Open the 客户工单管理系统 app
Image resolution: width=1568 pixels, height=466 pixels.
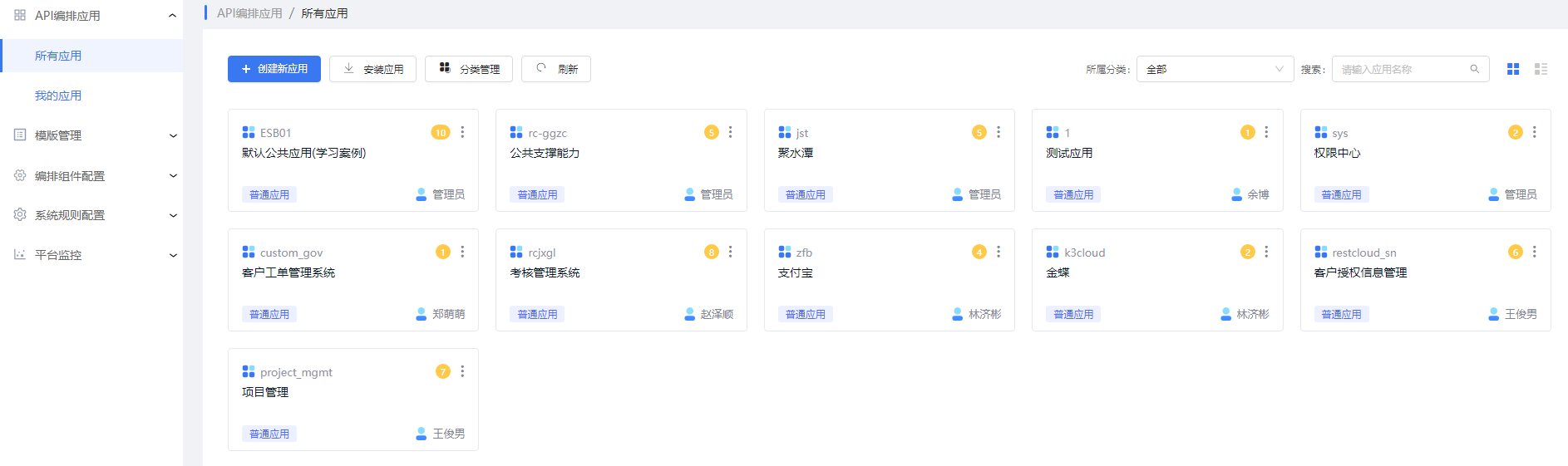pos(288,272)
